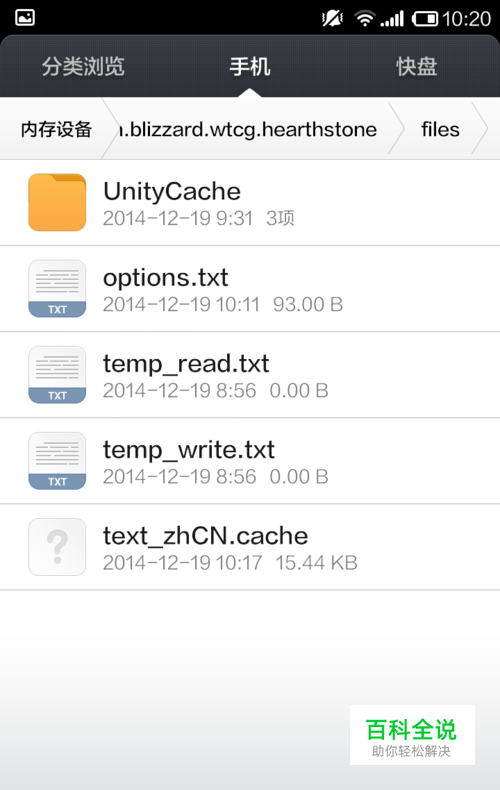Tap the temp_write.txt TXT file icon
Image resolution: width=500 pixels, height=790 pixels.
(57, 461)
